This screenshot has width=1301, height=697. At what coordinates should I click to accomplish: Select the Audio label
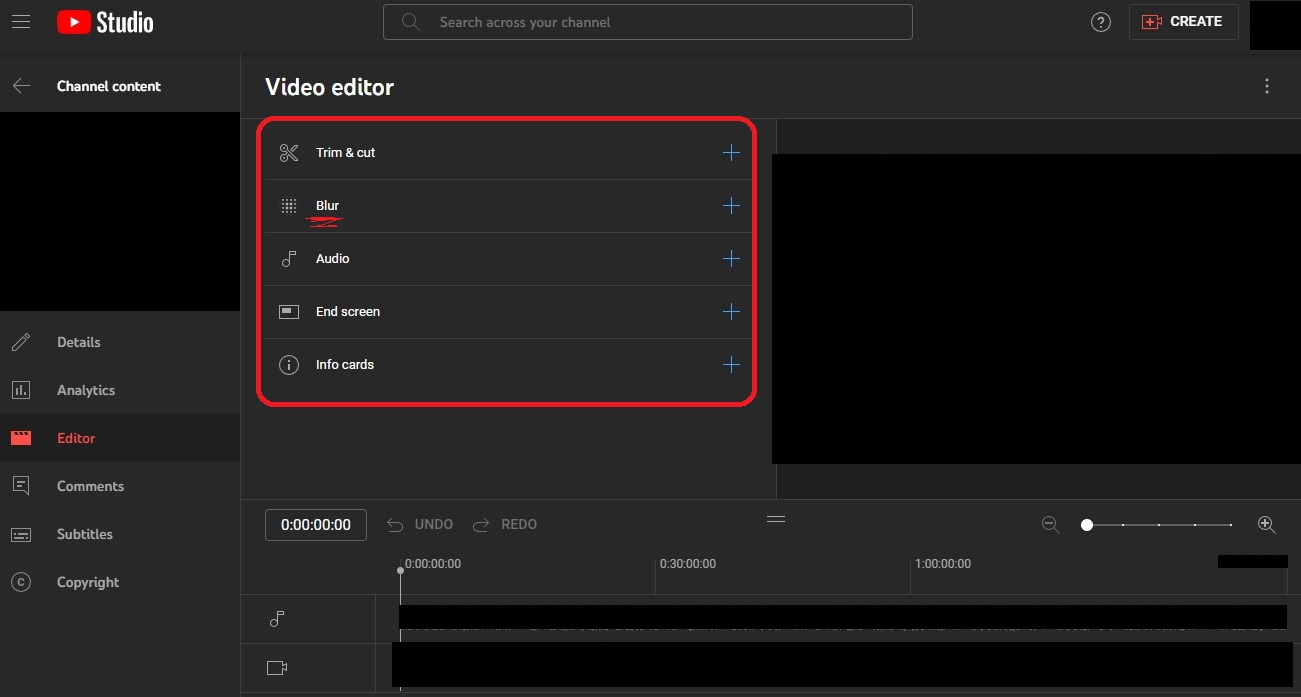pos(332,259)
